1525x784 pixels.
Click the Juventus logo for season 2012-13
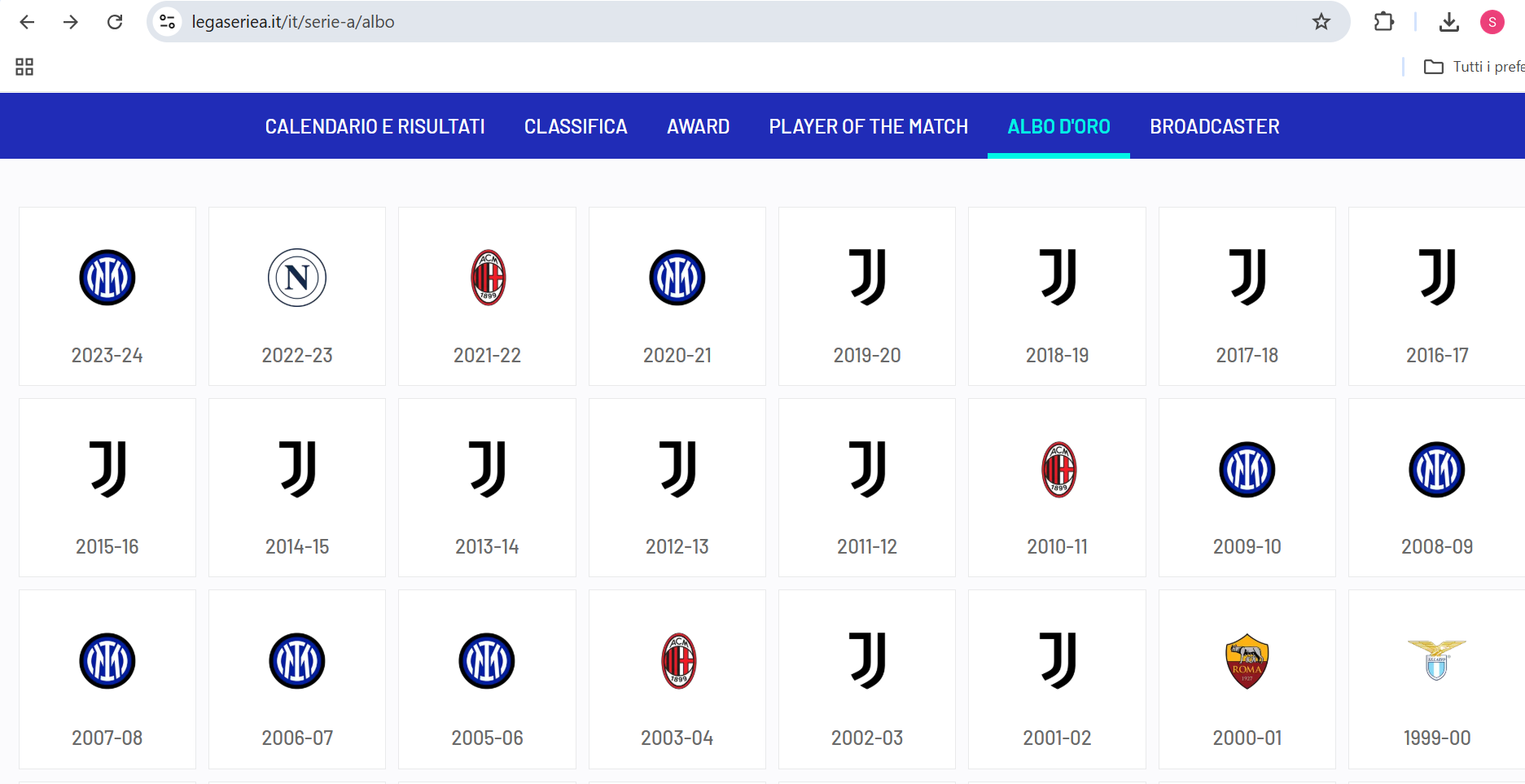click(677, 469)
